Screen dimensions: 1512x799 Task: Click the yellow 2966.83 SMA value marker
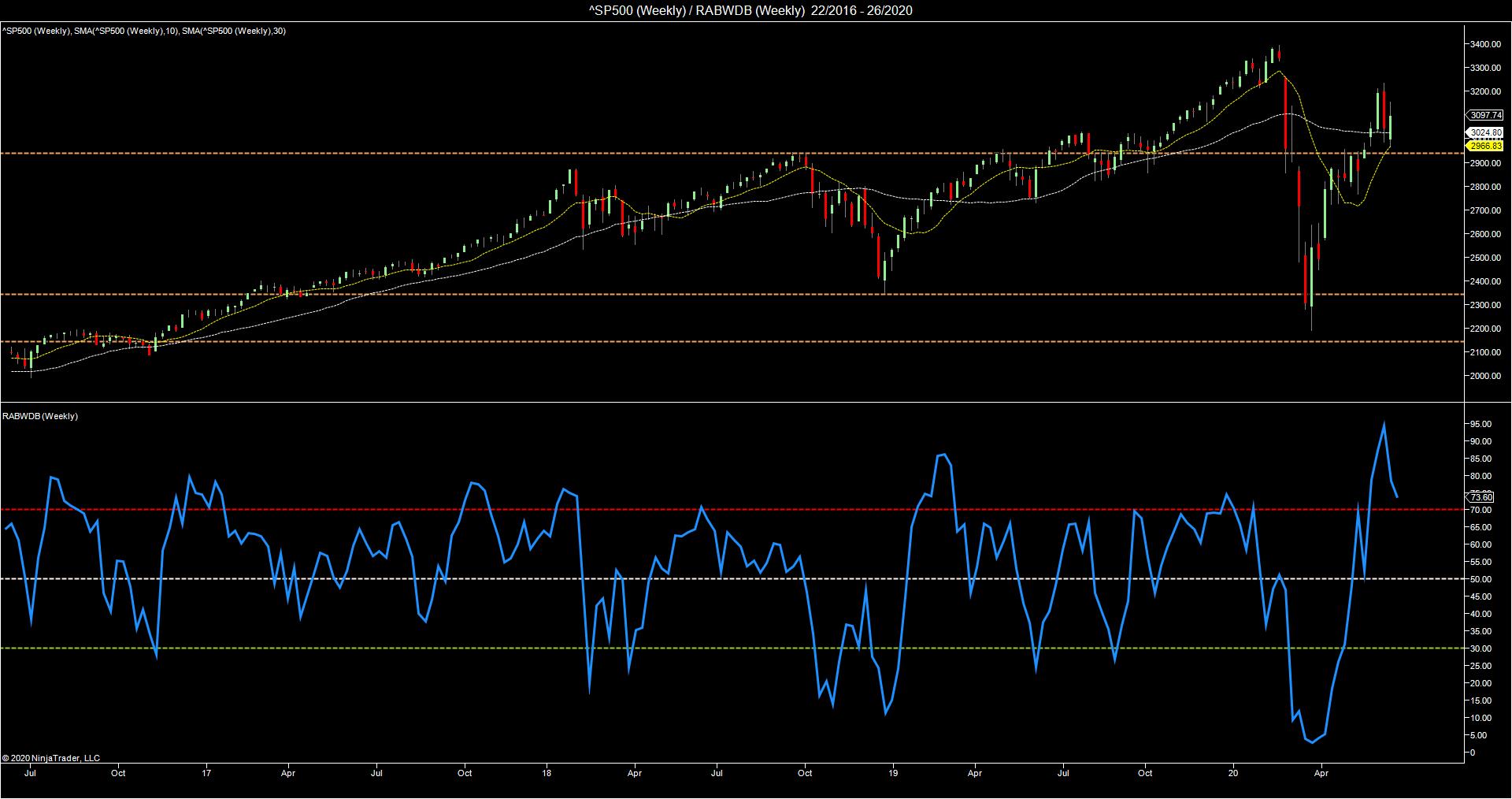[x=1486, y=146]
